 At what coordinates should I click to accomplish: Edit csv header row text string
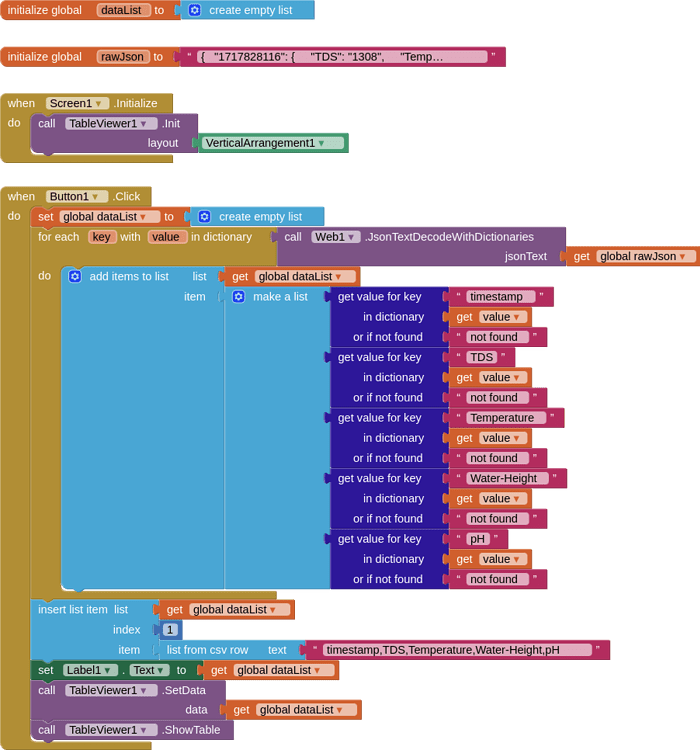(x=457, y=650)
